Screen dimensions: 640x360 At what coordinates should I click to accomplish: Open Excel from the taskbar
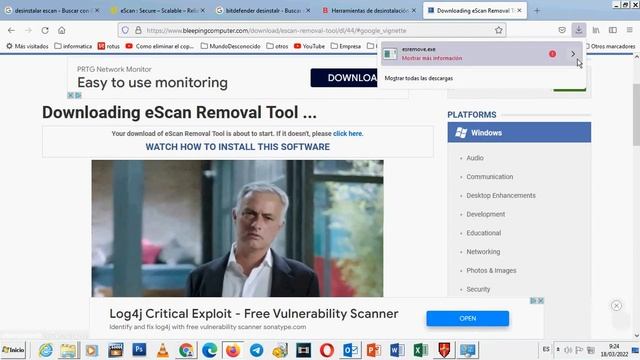pyautogui.click(x=420, y=350)
